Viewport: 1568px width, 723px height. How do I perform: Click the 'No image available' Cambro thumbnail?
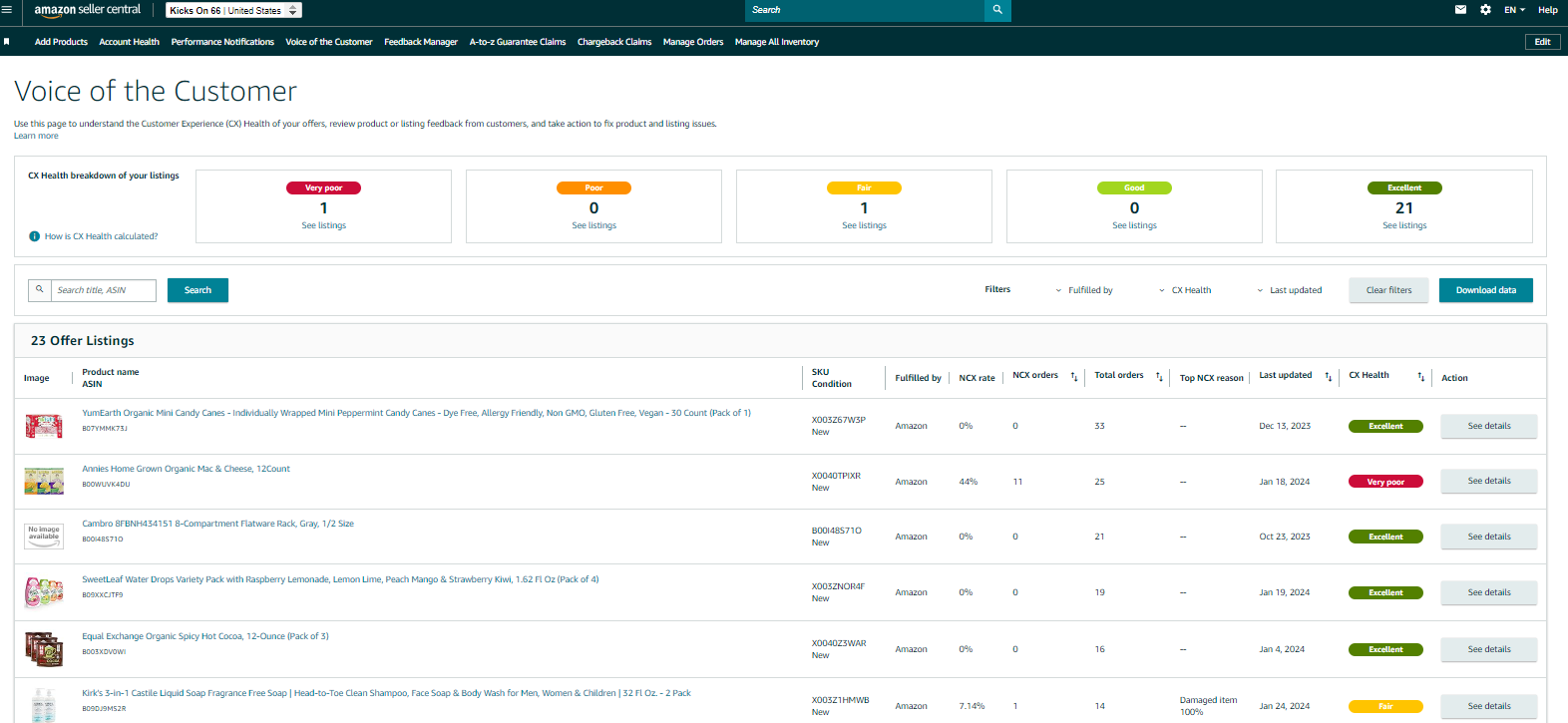point(44,537)
